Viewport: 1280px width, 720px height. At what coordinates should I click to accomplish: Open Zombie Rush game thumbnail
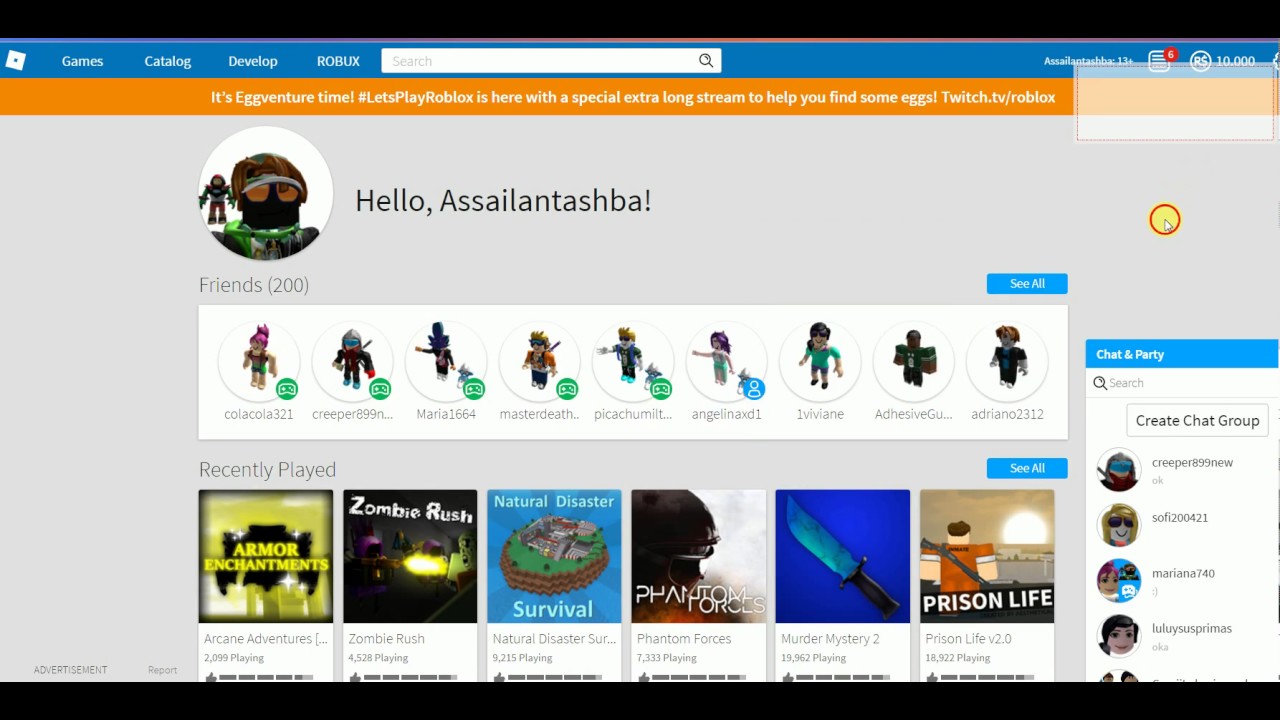coord(410,556)
